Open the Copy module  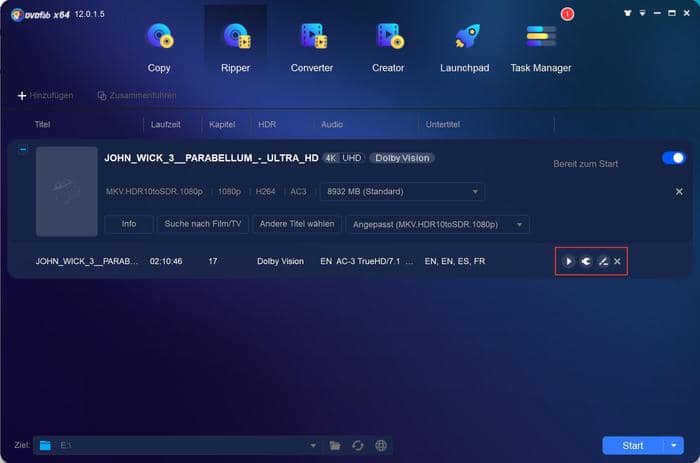click(x=159, y=48)
